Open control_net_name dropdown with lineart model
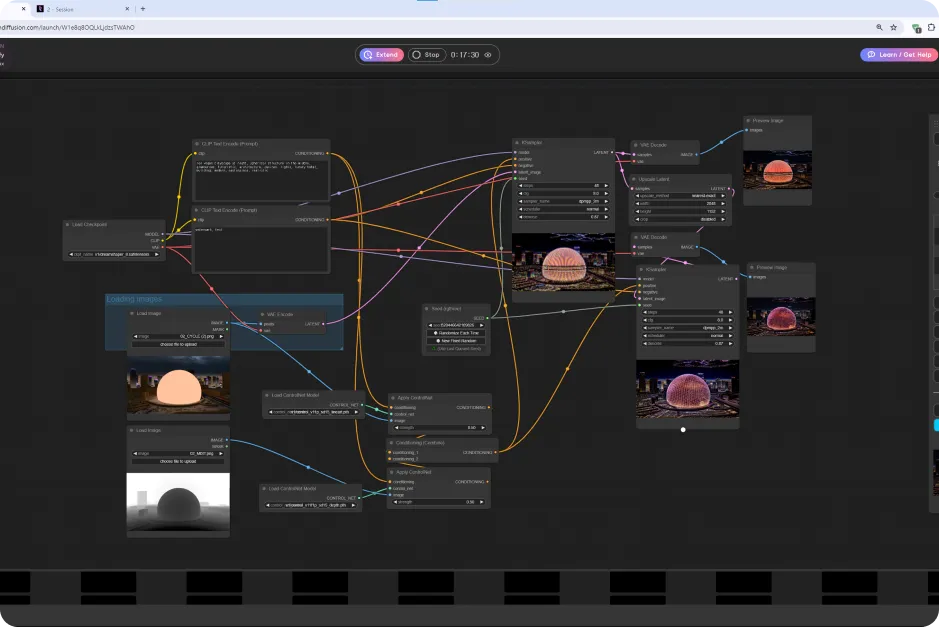Viewport: 939px width, 627px height. (x=313, y=412)
